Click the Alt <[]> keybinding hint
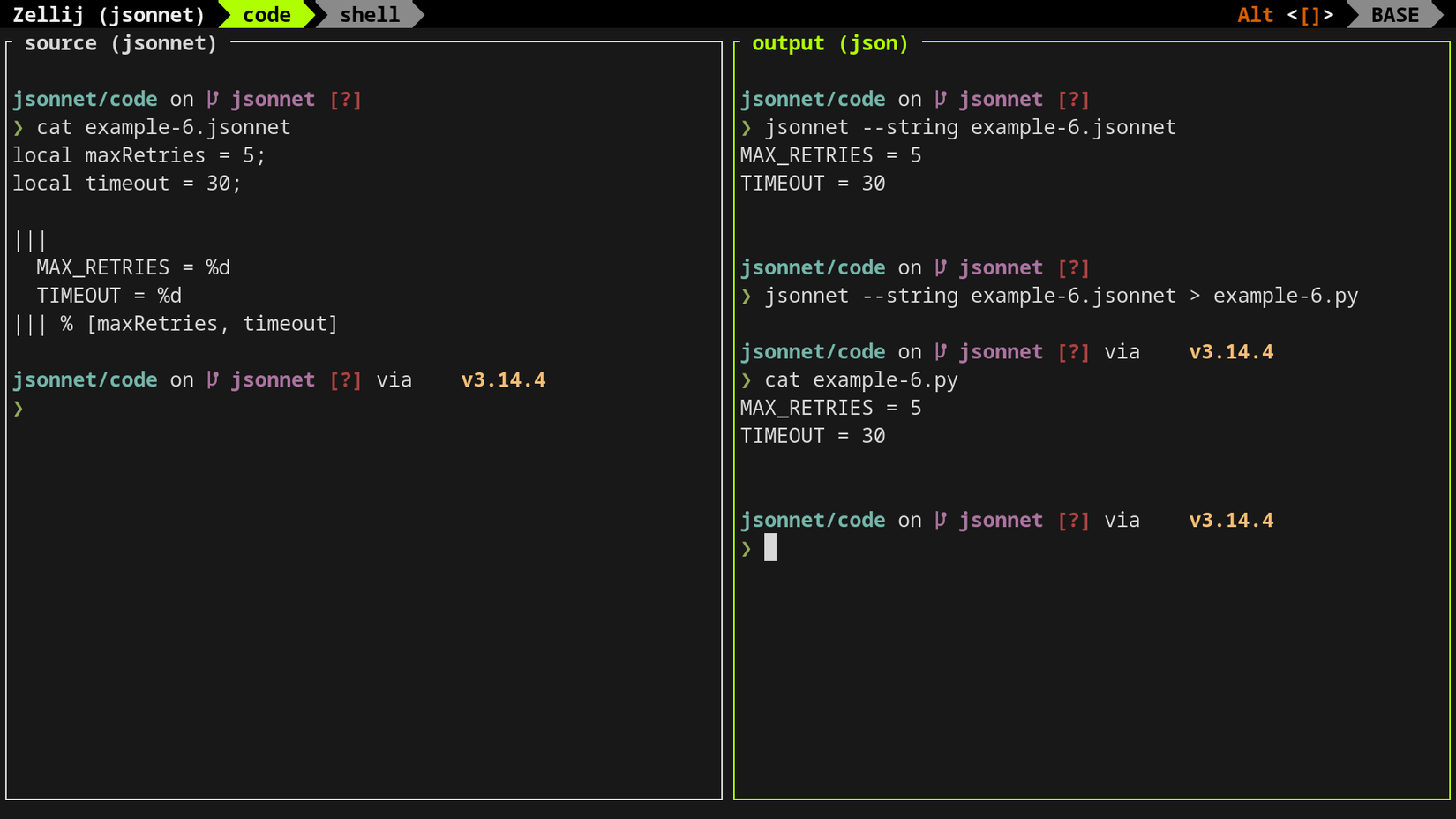This screenshot has height=819, width=1456. click(1286, 14)
